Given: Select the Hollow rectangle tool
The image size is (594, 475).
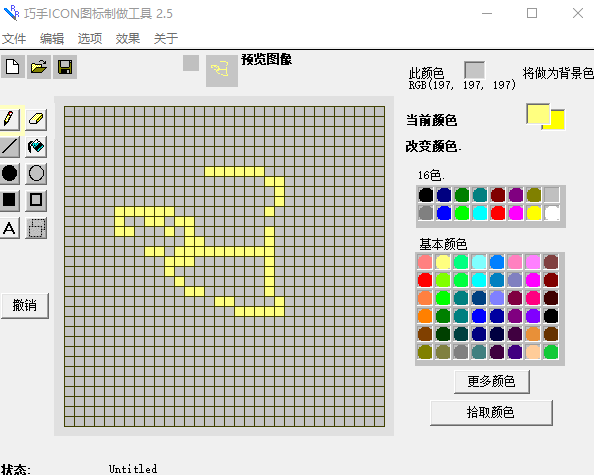Looking at the screenshot, I should 36,200.
